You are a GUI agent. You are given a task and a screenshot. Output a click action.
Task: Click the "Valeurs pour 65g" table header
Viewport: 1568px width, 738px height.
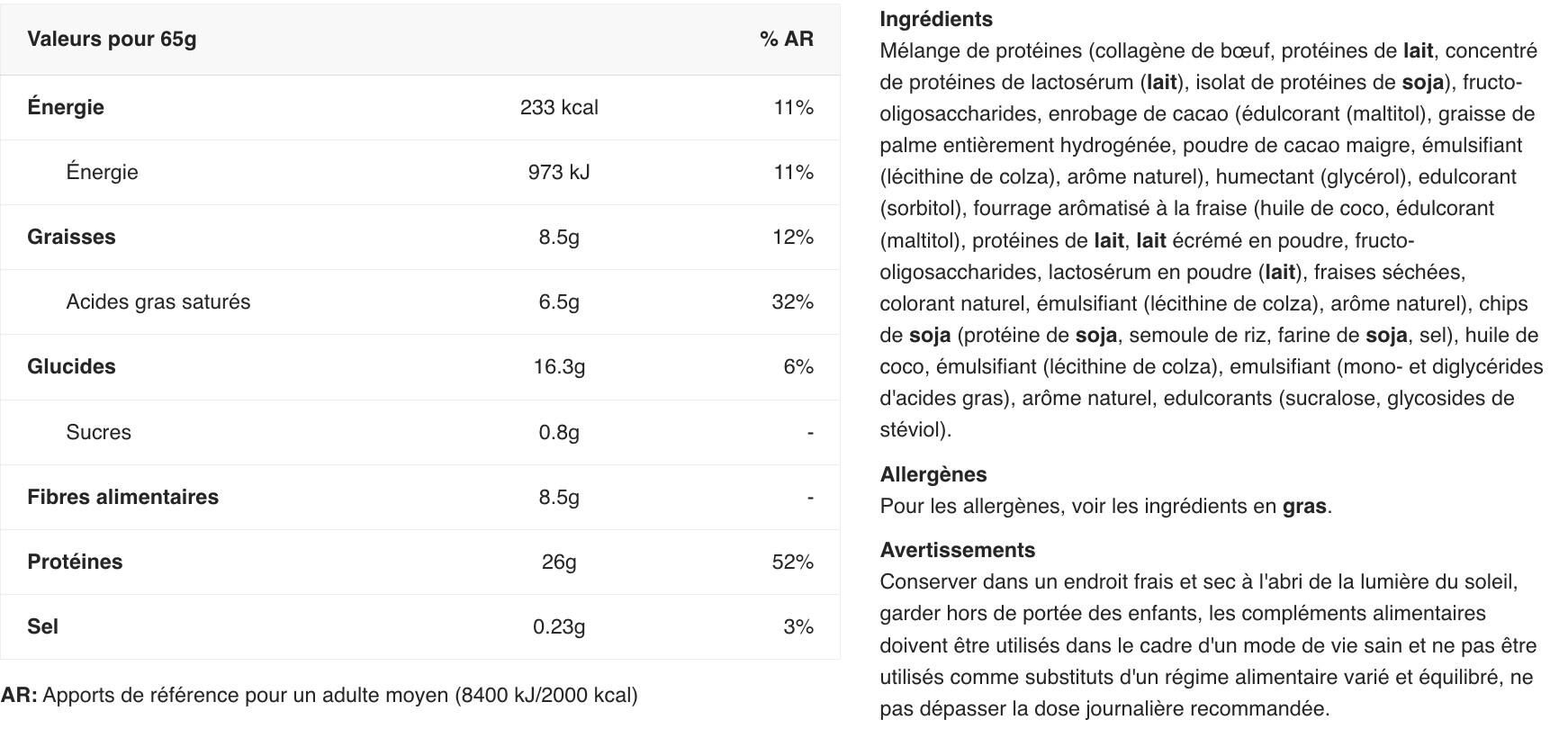pyautogui.click(x=112, y=39)
